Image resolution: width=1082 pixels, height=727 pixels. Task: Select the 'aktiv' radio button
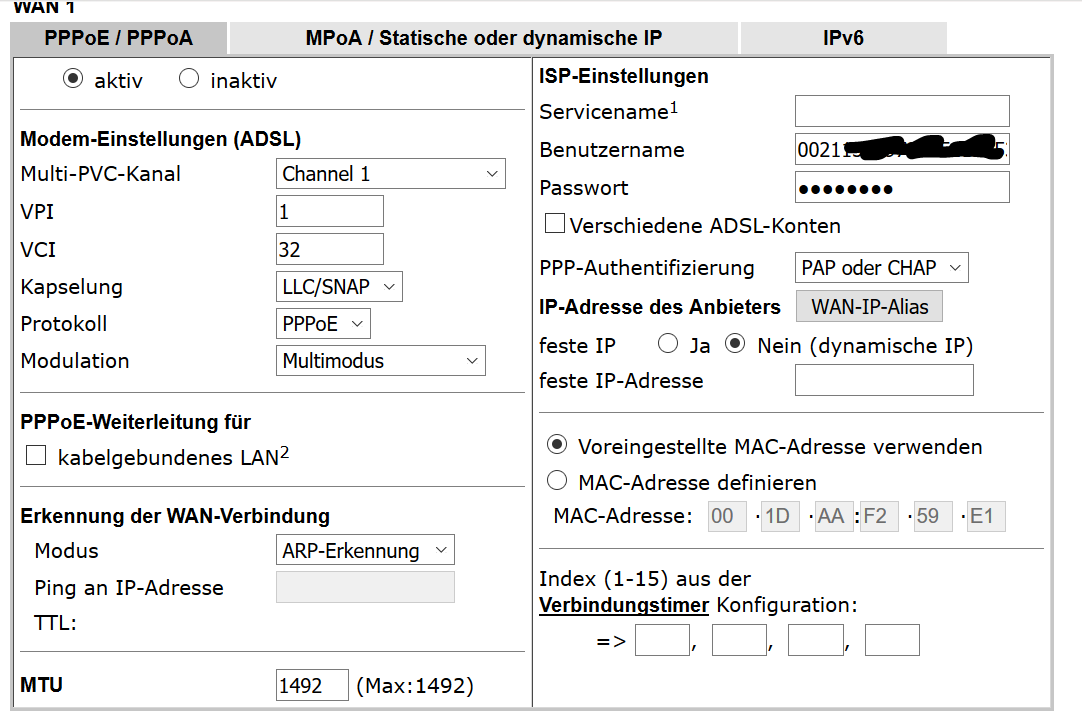point(73,79)
